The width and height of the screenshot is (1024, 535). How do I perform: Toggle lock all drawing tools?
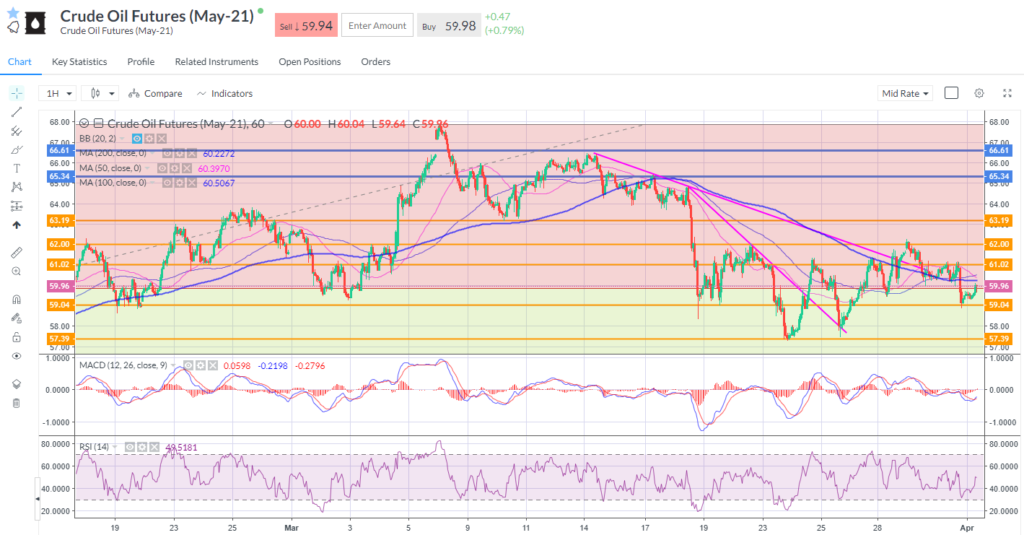(x=16, y=337)
